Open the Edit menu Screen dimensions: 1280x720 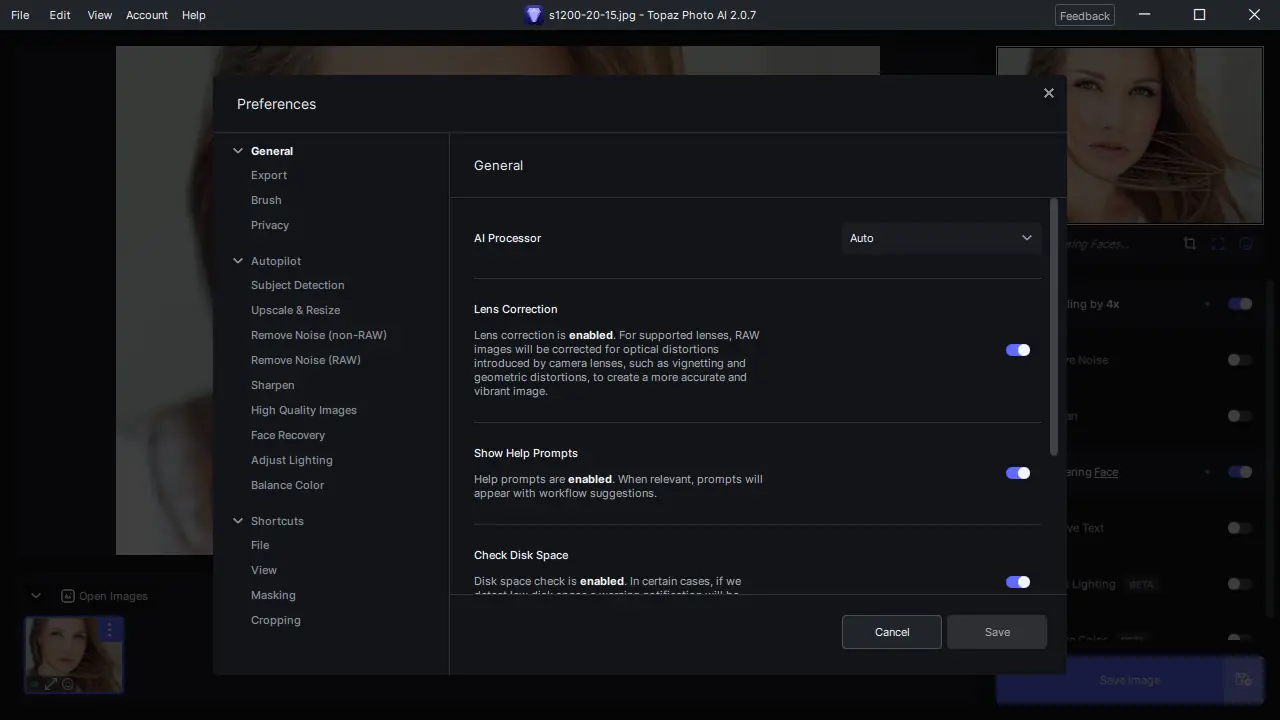[x=60, y=15]
